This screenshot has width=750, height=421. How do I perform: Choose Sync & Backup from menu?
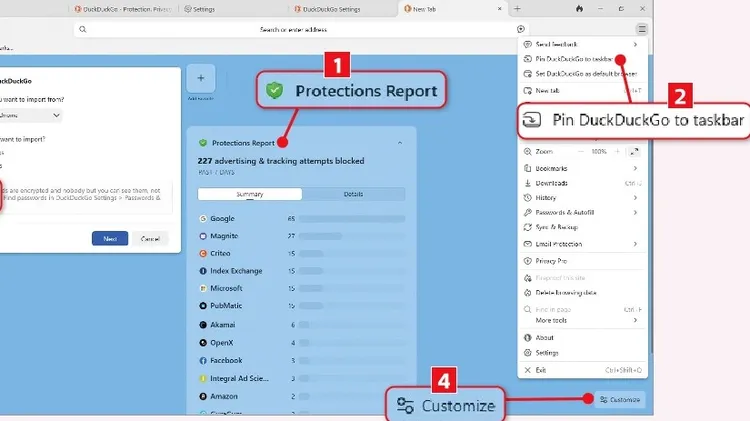point(582,227)
